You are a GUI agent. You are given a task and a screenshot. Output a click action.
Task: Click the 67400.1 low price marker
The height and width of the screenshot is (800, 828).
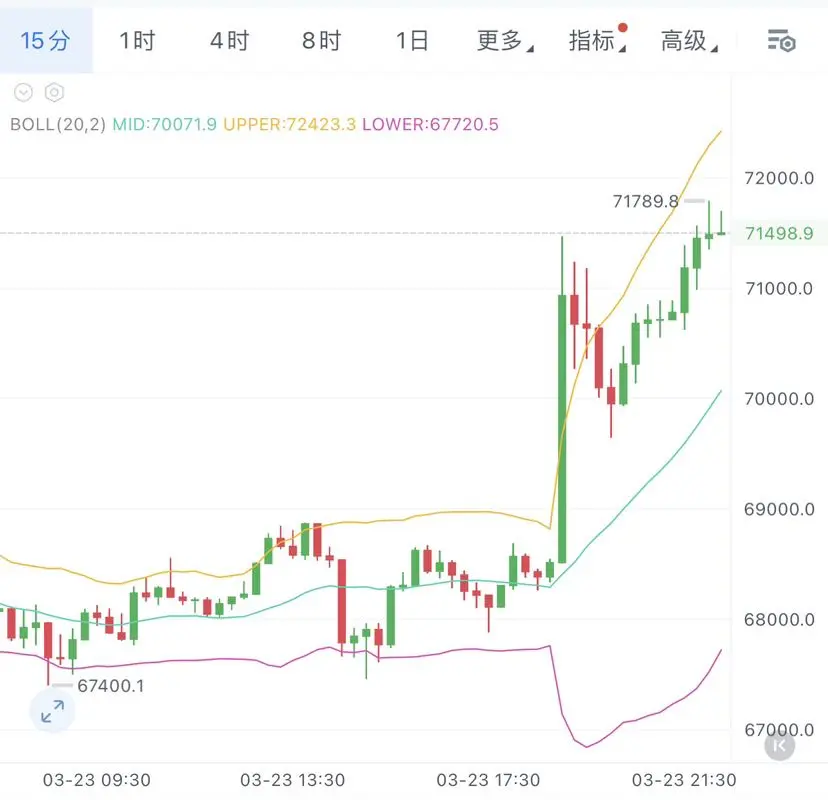click(110, 685)
